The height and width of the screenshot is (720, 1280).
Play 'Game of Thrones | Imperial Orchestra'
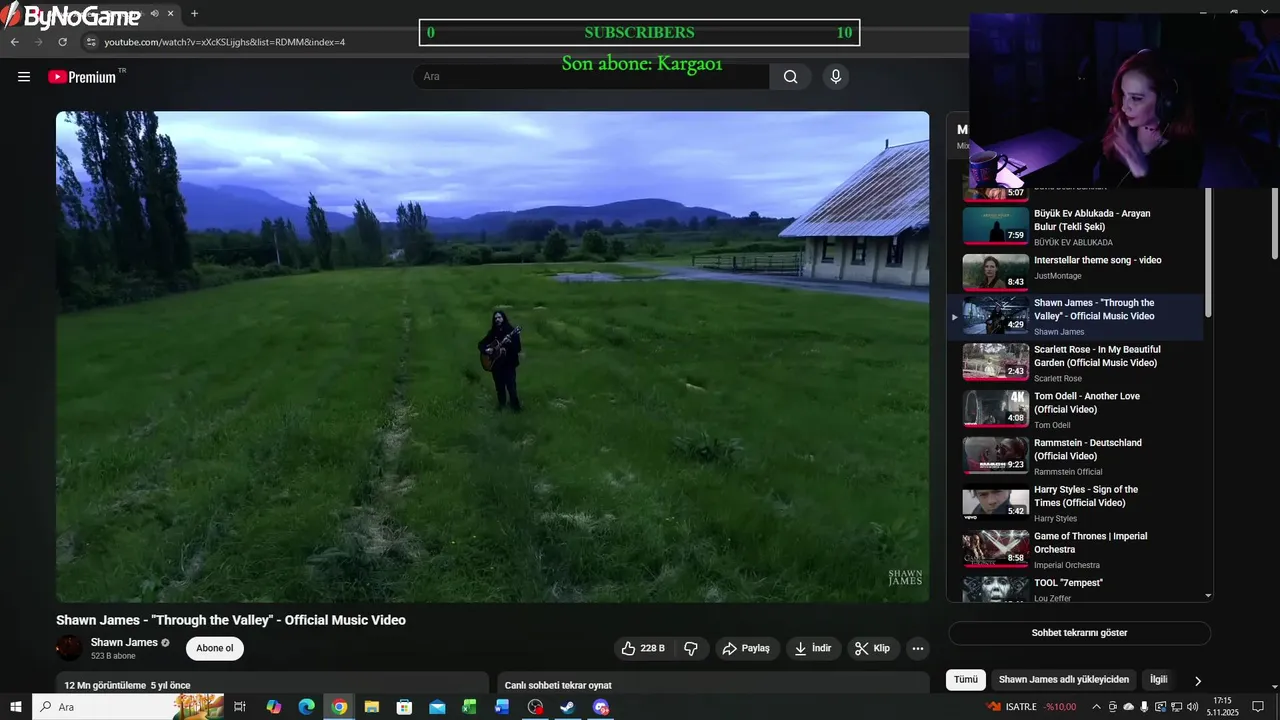[1075, 551]
